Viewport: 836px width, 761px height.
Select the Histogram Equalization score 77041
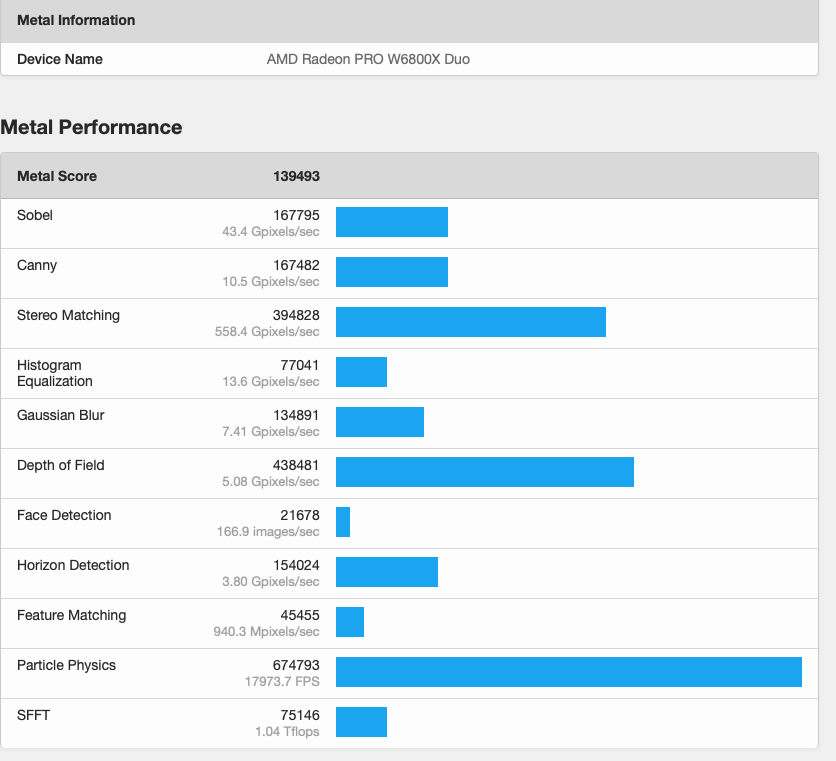[300, 366]
